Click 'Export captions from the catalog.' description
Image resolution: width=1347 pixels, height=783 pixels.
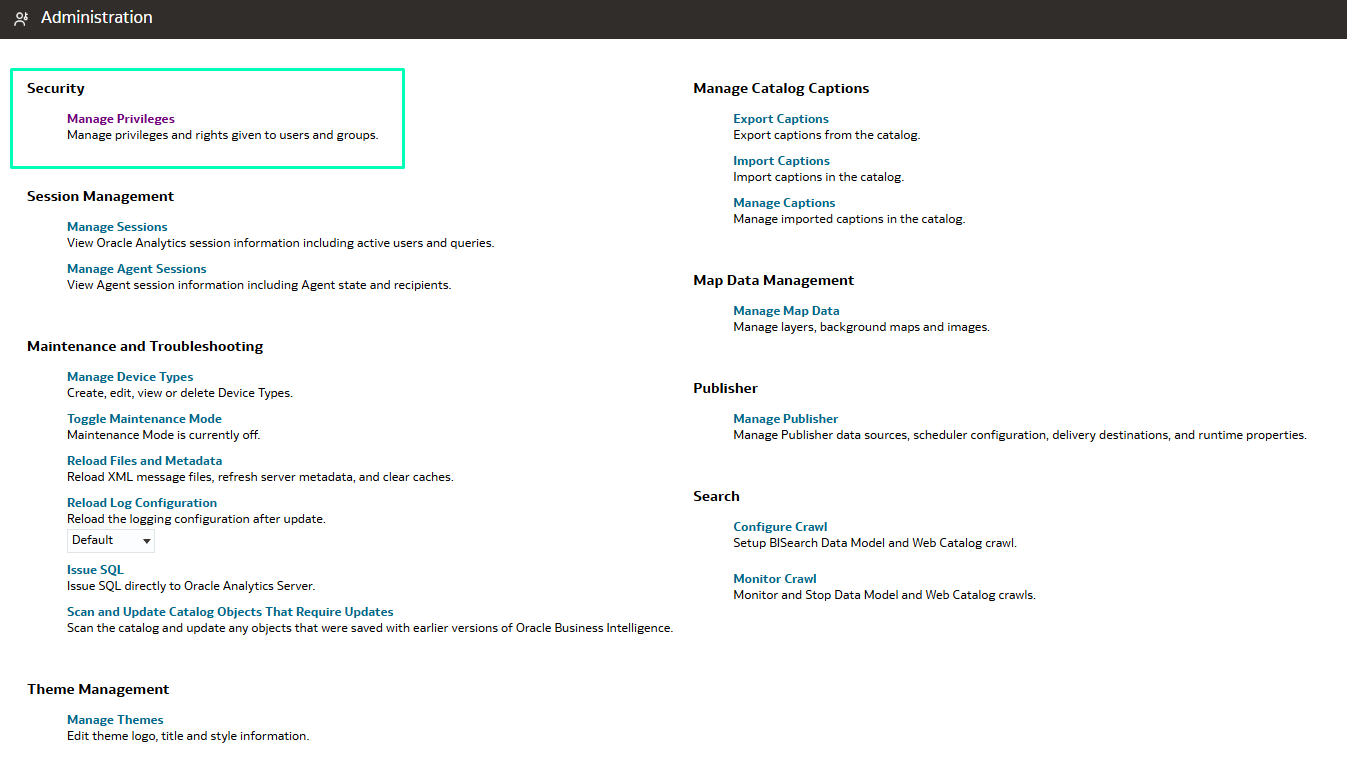click(x=826, y=135)
